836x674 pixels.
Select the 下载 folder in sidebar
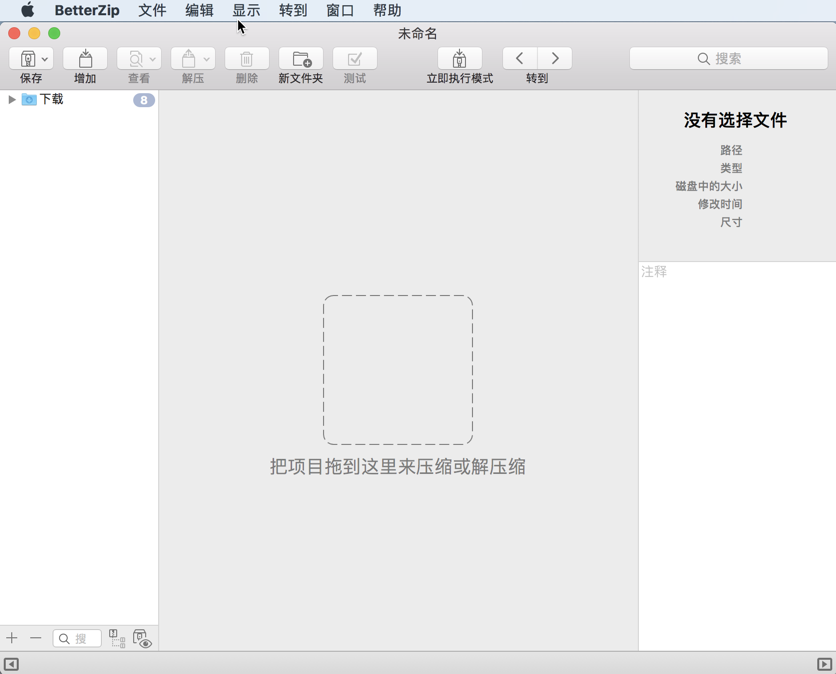[x=51, y=100]
